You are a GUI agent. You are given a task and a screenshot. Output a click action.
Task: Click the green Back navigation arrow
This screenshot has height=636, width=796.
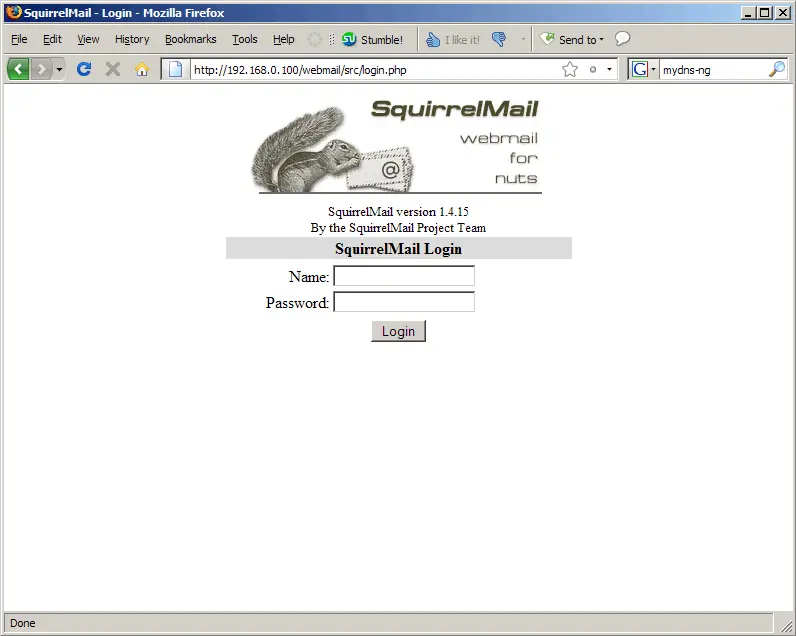18,69
